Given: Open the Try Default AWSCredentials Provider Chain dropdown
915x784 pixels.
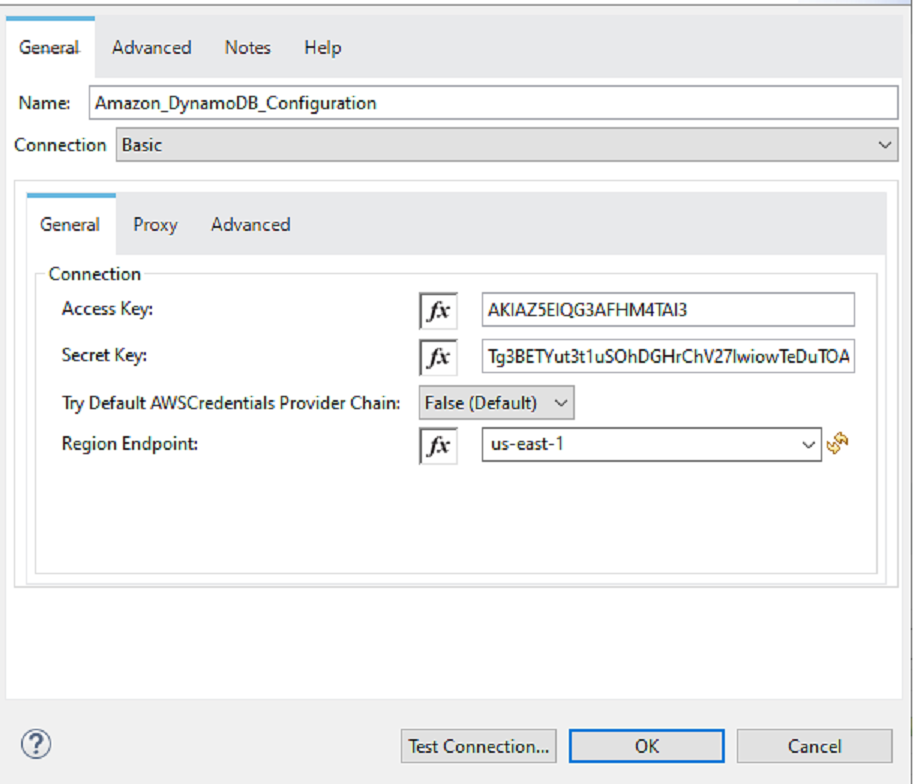Looking at the screenshot, I should (496, 403).
